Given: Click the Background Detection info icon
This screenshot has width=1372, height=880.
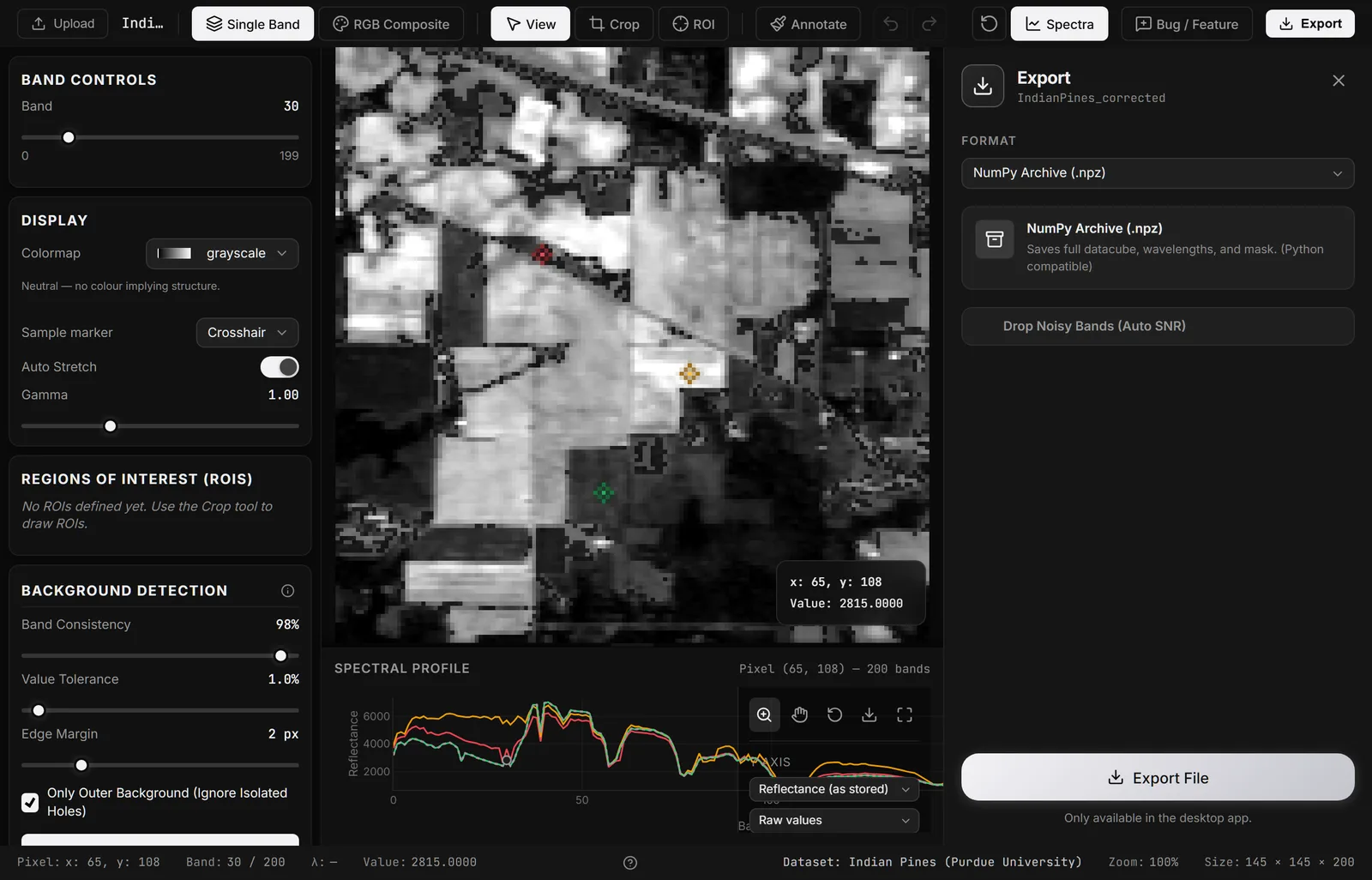Looking at the screenshot, I should click(x=288, y=591).
